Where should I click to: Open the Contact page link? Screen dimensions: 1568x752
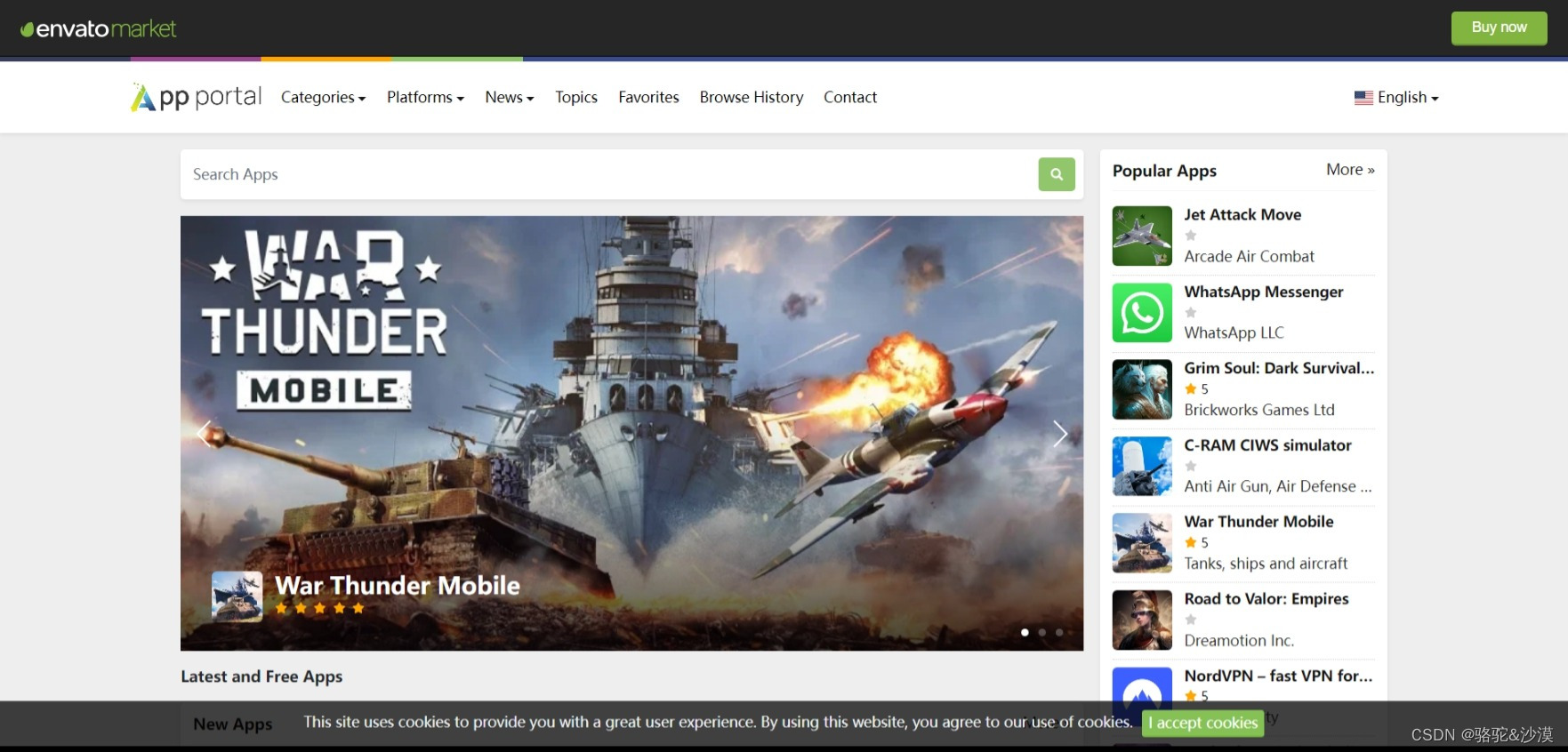click(850, 97)
